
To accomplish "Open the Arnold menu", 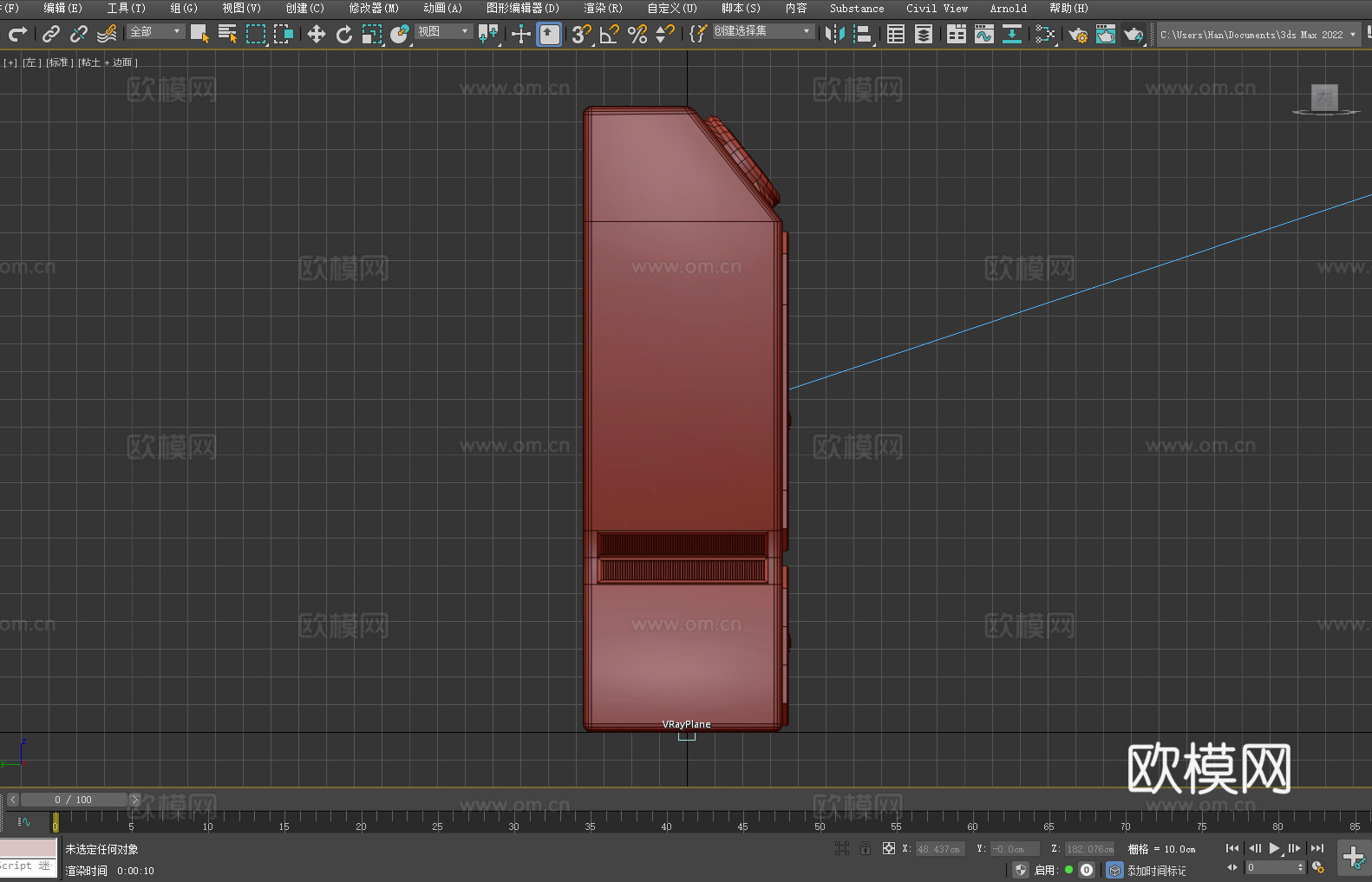I will [x=1008, y=8].
